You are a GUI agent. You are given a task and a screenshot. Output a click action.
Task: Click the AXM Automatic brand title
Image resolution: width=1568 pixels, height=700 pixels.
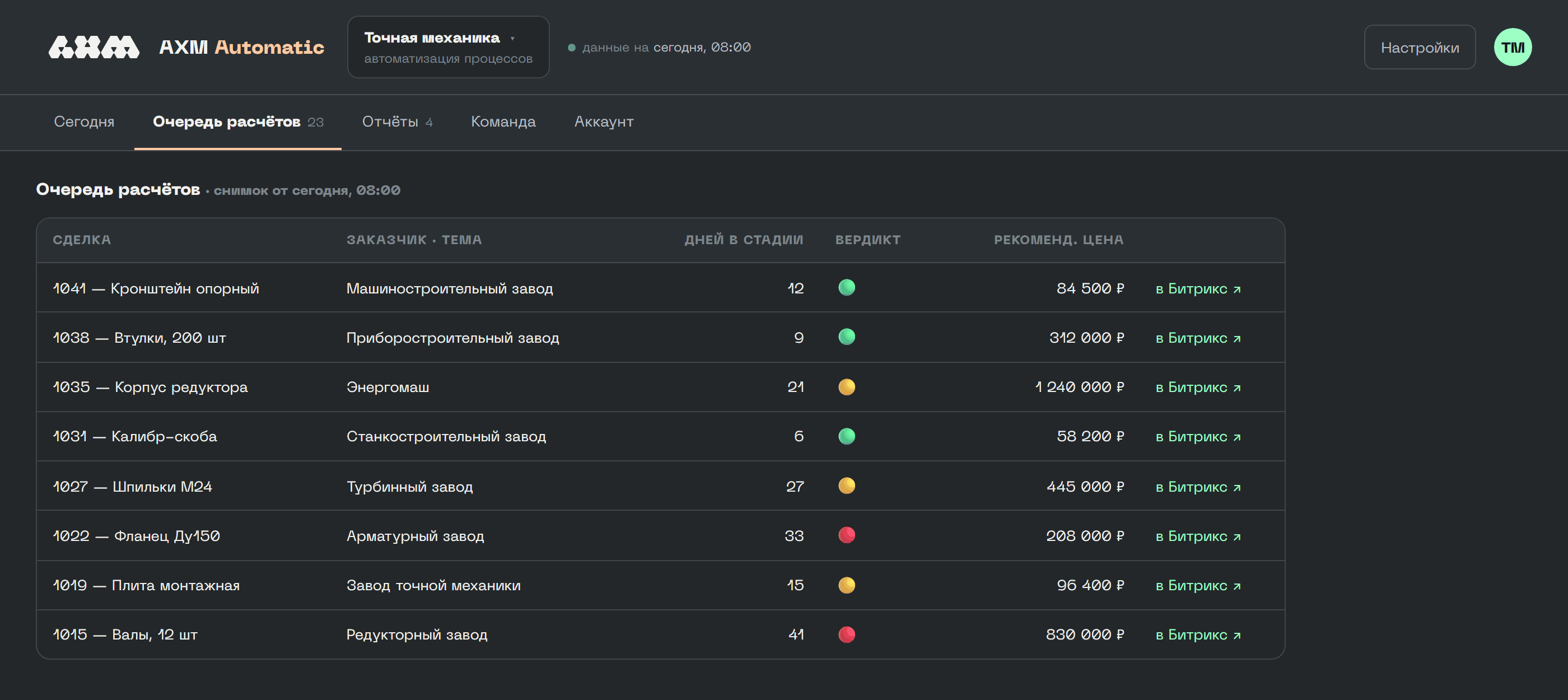coord(242,47)
